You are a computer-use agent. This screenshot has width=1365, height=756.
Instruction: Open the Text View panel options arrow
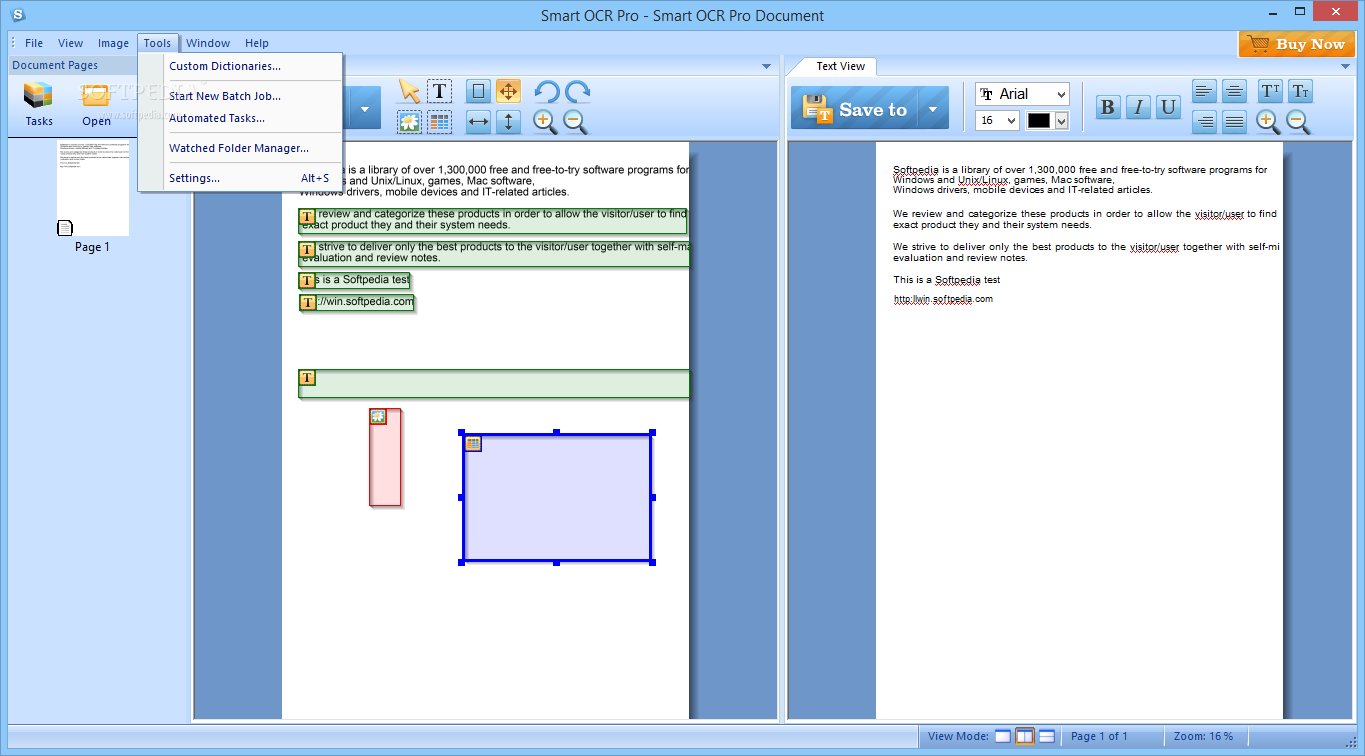pyautogui.click(x=1345, y=66)
